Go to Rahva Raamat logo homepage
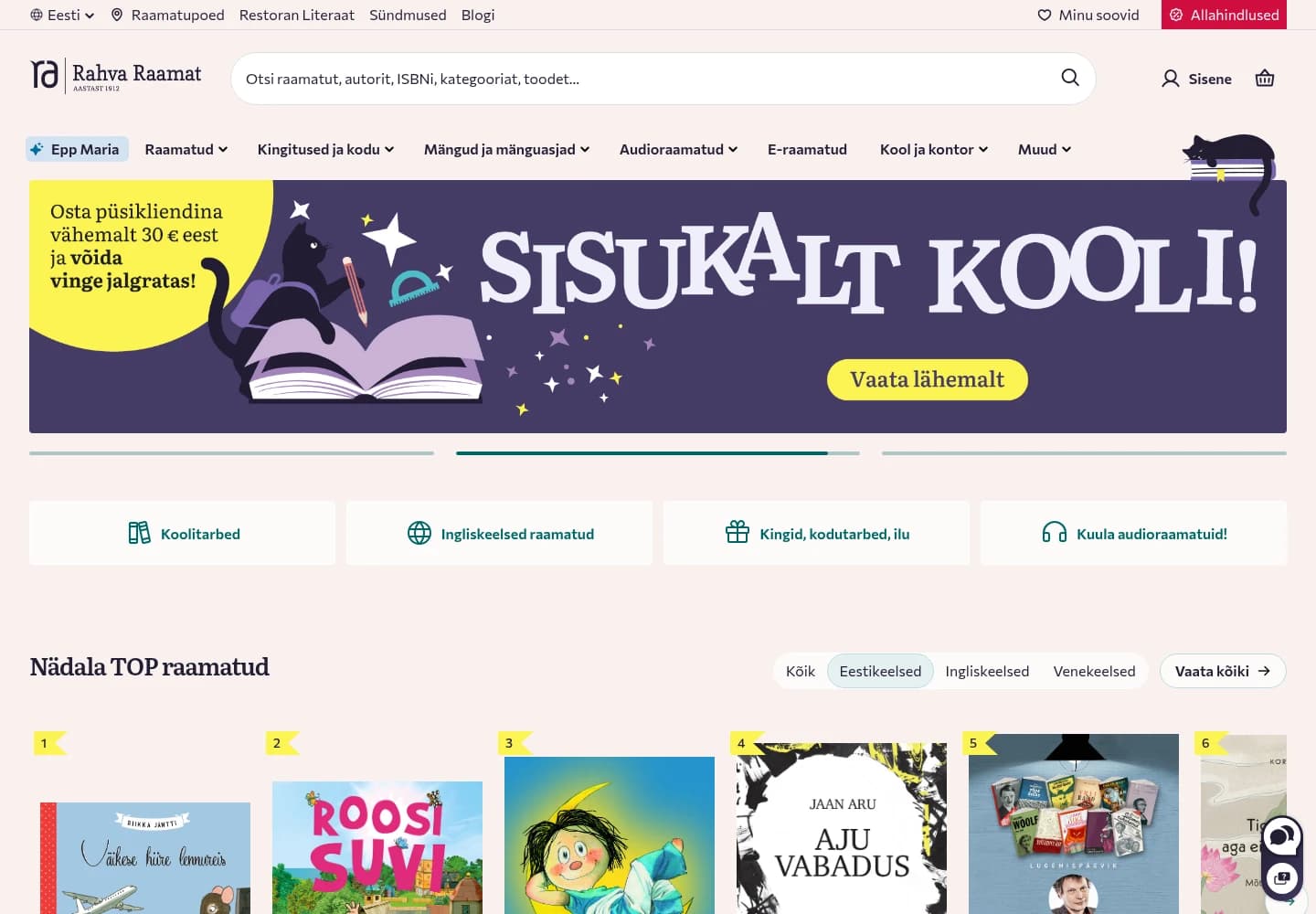Image resolution: width=1316 pixels, height=914 pixels. coord(115,75)
